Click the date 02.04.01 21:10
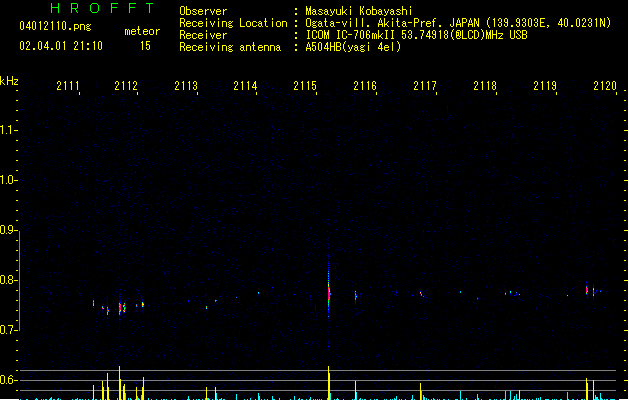The height and width of the screenshot is (400, 629). (x=61, y=46)
